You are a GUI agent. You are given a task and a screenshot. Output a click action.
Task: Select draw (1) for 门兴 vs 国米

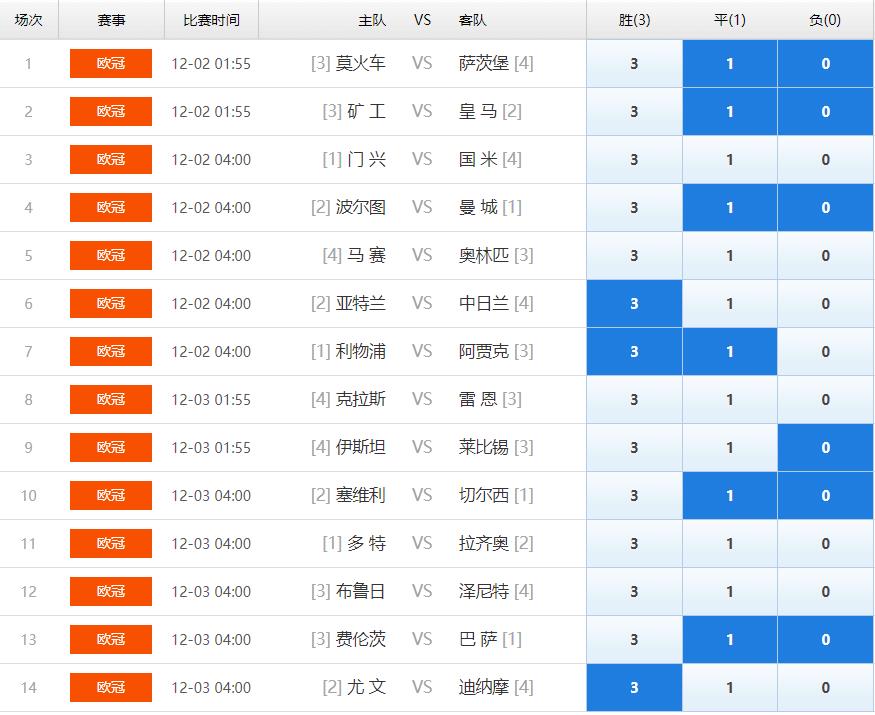(729, 160)
